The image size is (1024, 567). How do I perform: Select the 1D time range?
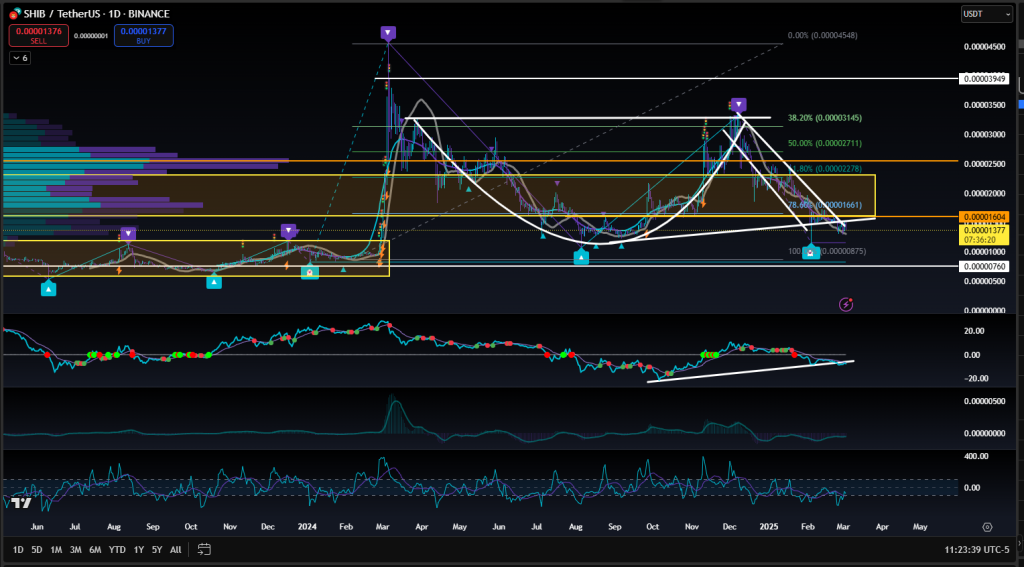[18, 549]
